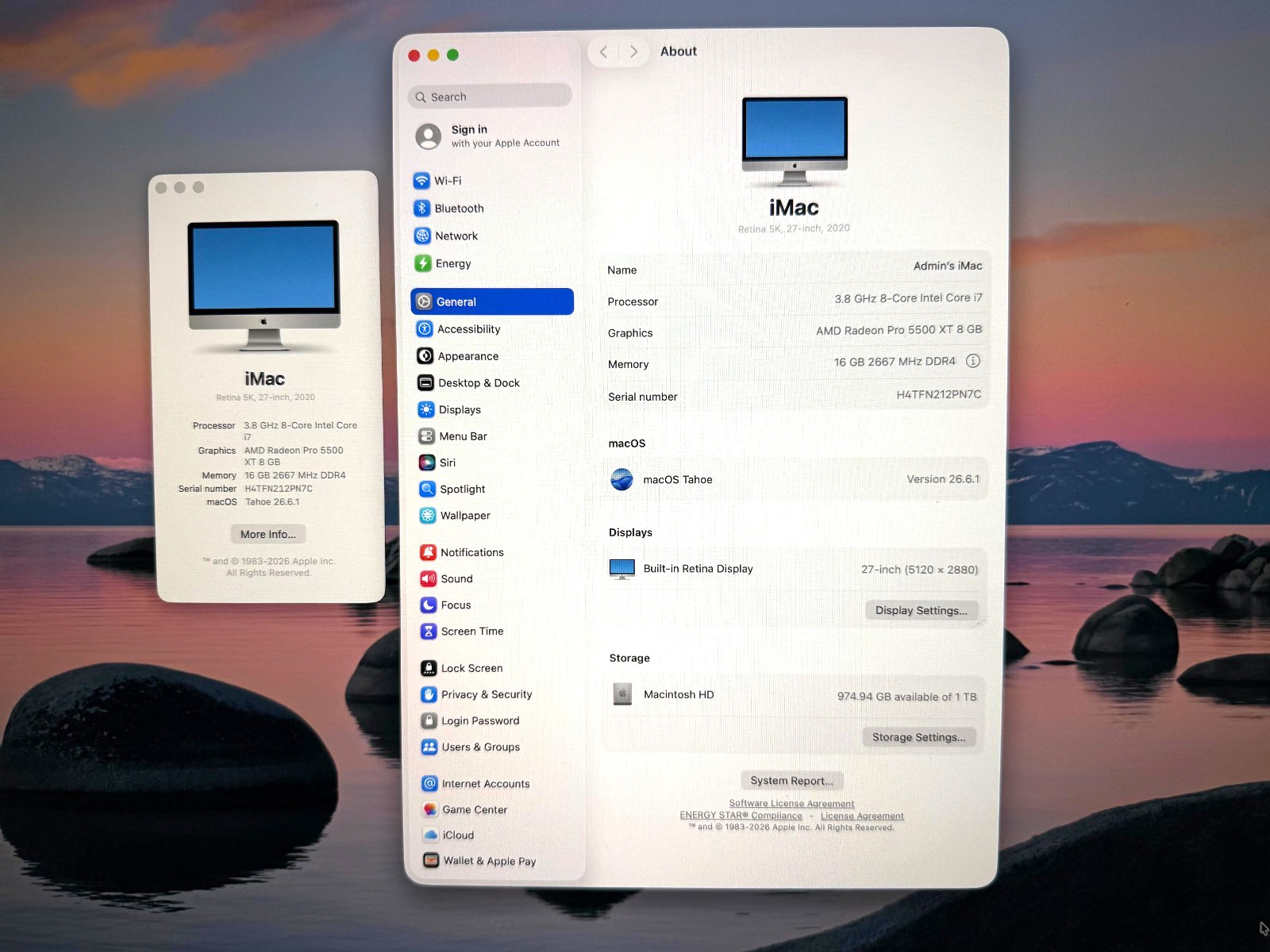The image size is (1270, 952).
Task: Click the Wallet & Apple Pay icon
Action: (x=431, y=861)
